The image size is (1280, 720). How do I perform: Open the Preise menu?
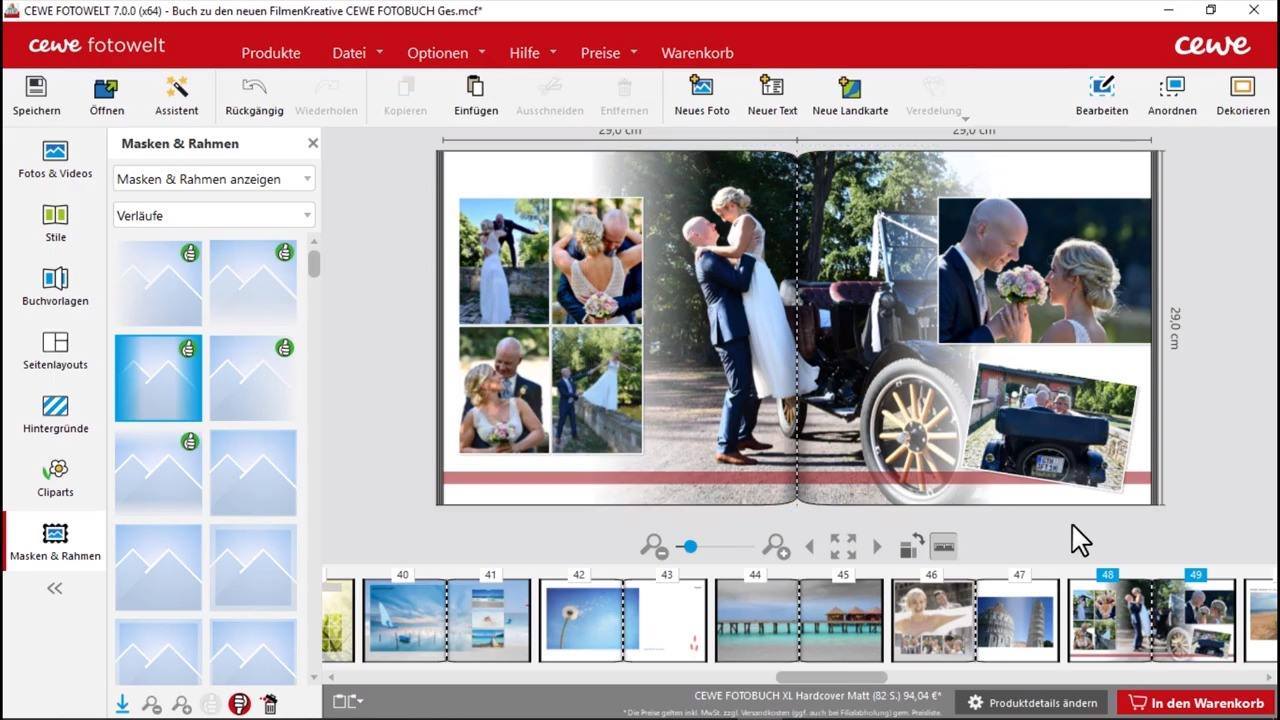(x=609, y=53)
